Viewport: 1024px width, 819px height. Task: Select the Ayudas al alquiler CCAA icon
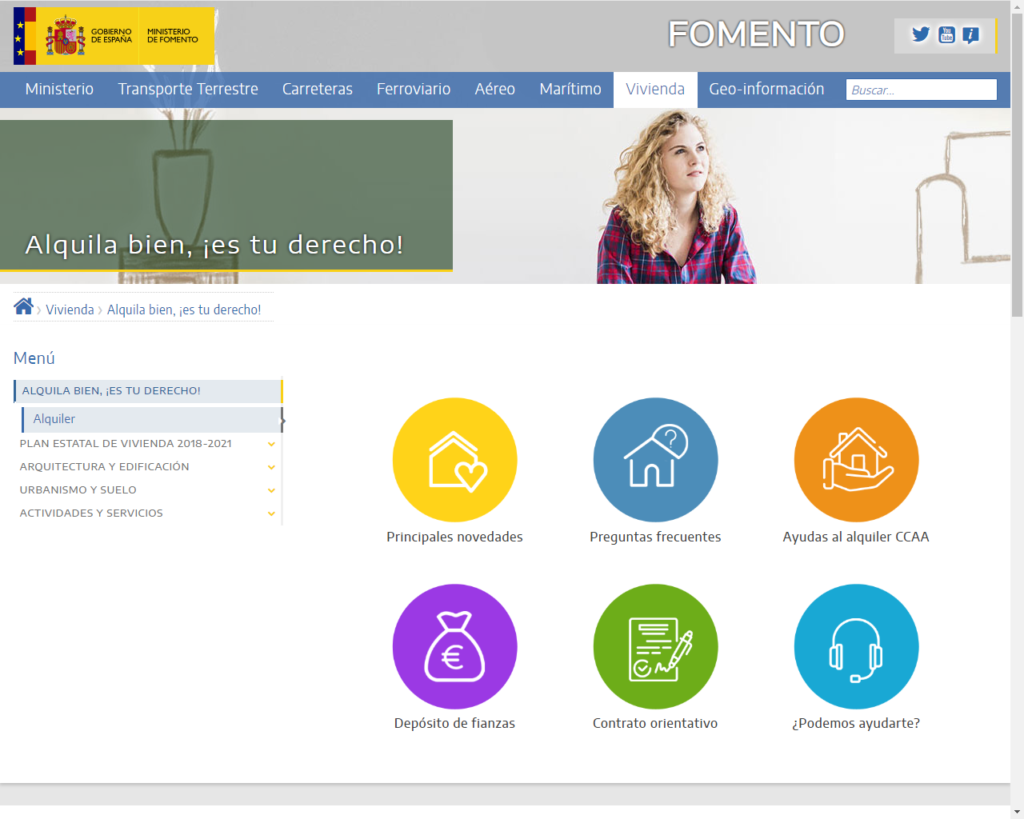(856, 459)
